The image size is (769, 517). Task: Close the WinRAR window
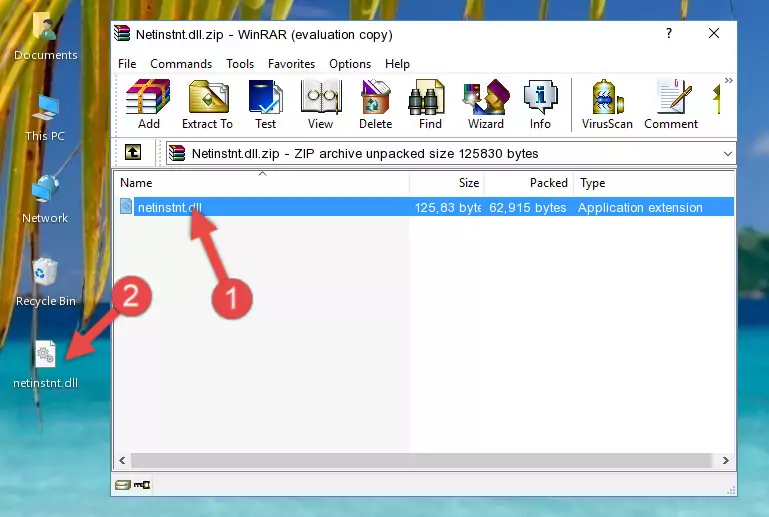click(x=714, y=33)
